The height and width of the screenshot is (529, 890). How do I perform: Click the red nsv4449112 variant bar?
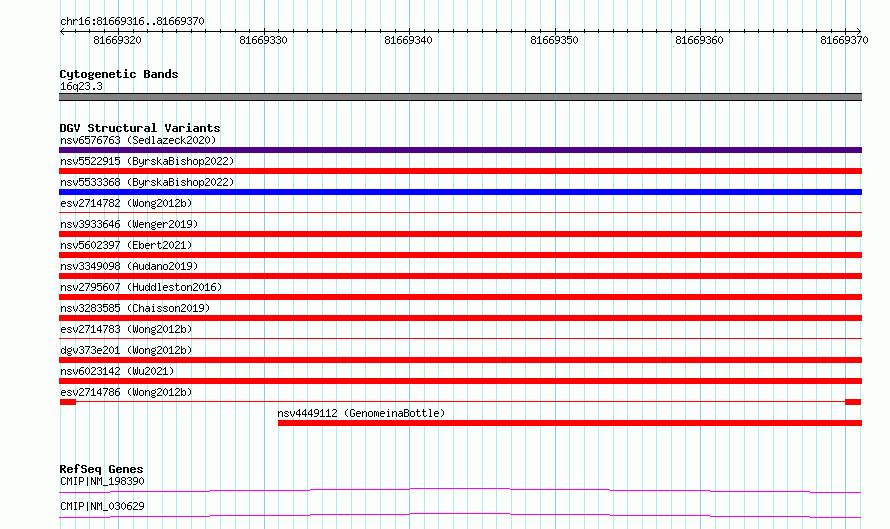(570, 423)
